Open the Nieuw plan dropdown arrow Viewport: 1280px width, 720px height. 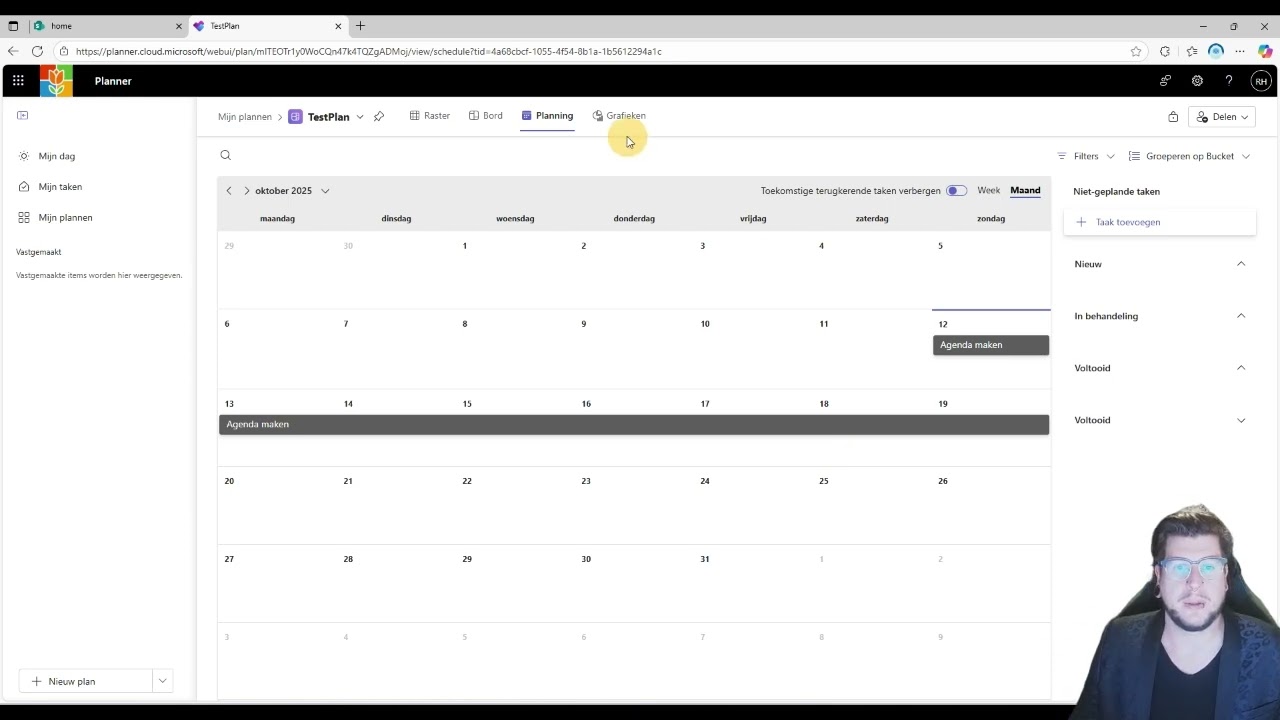[162, 681]
